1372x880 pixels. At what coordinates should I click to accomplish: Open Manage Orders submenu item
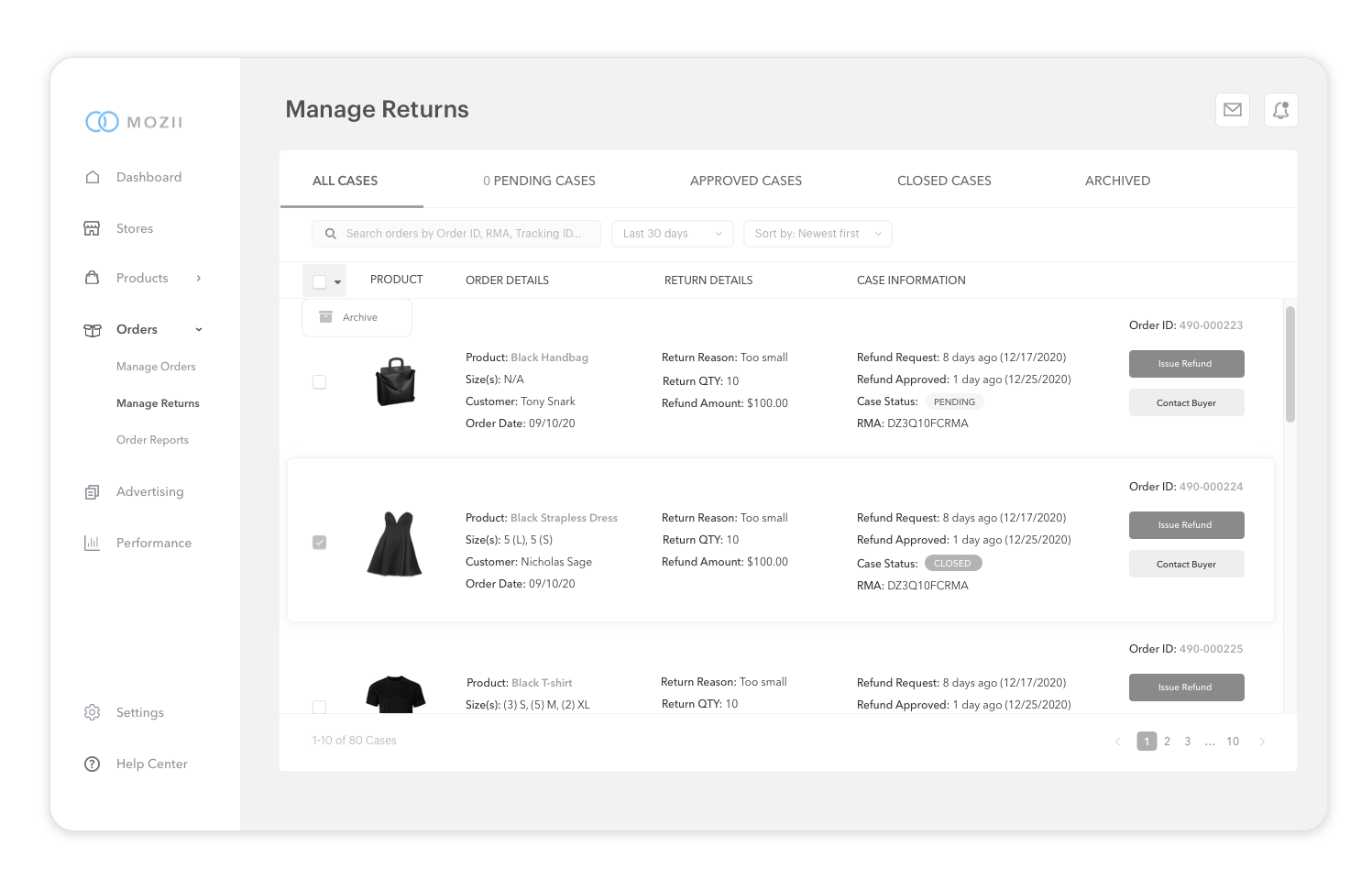tap(156, 367)
